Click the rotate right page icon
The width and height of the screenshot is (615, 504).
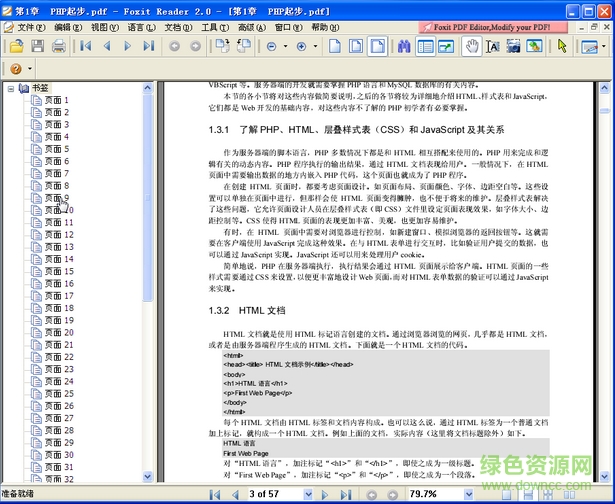pos(223,46)
